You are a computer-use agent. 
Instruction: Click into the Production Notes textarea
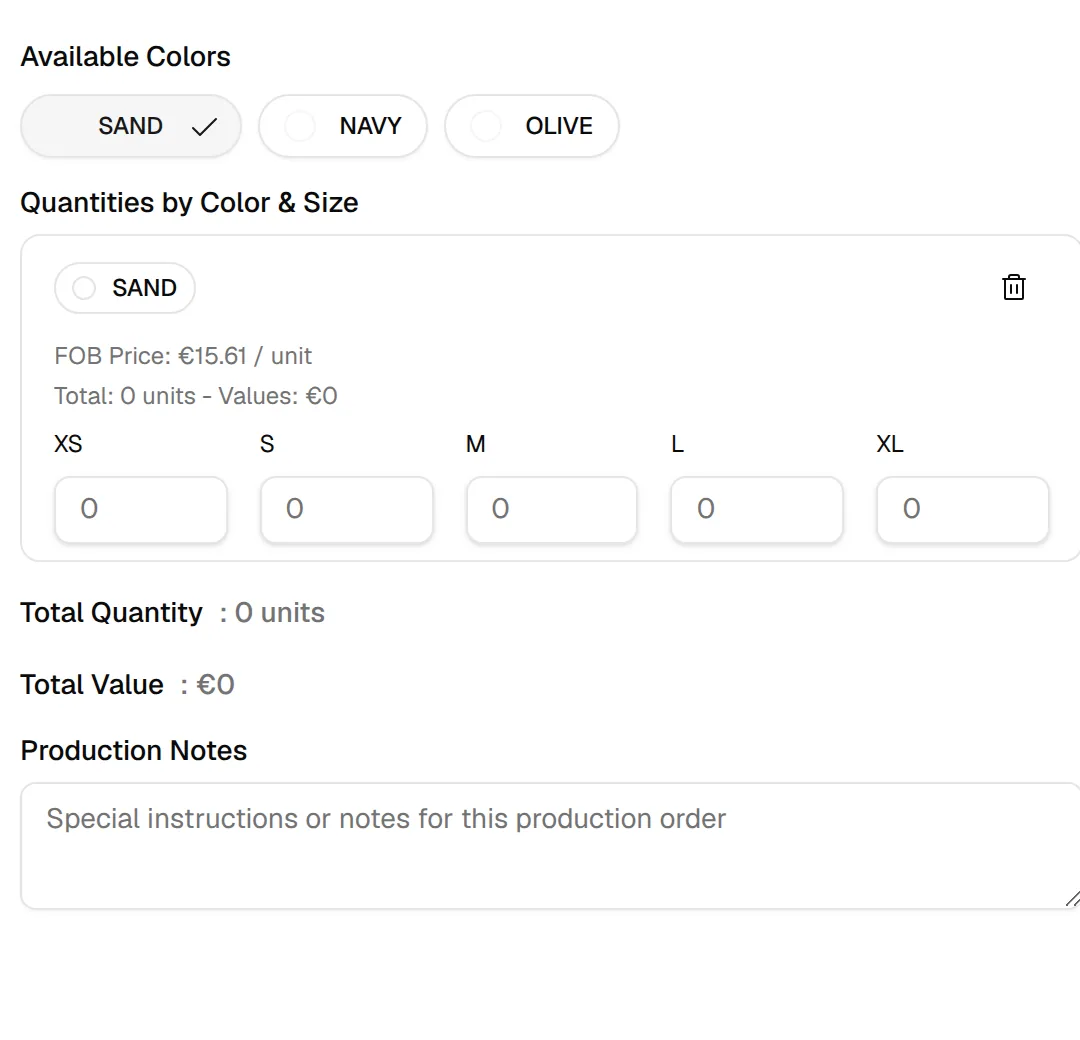coord(550,846)
